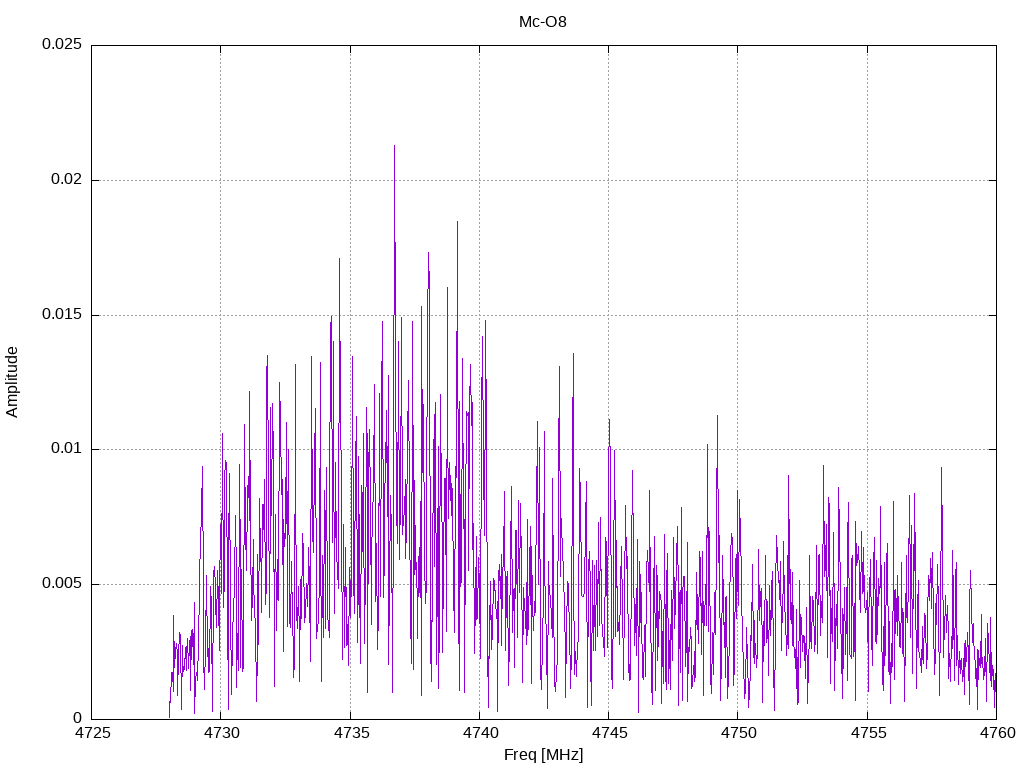Viewport: 1024px width, 768px height.
Task: Click the 4750 x-axis tick label
Action: 739,733
